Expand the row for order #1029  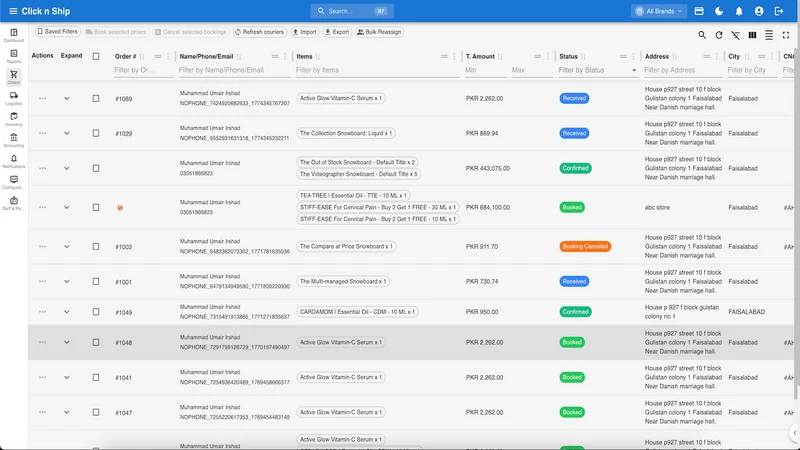(x=66, y=133)
